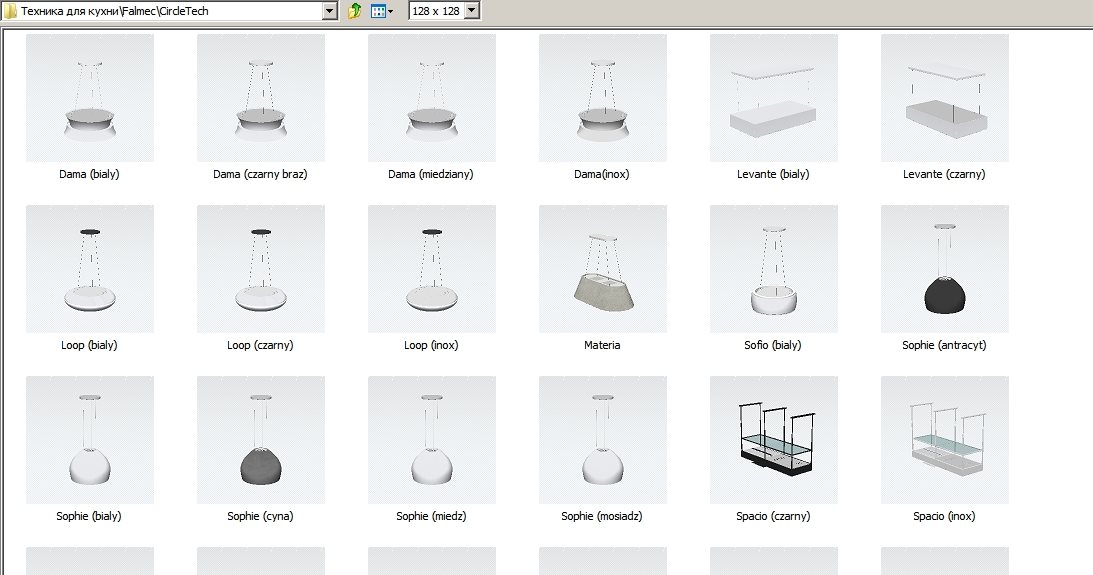Select the Loop (inox) thumbnail

[431, 268]
